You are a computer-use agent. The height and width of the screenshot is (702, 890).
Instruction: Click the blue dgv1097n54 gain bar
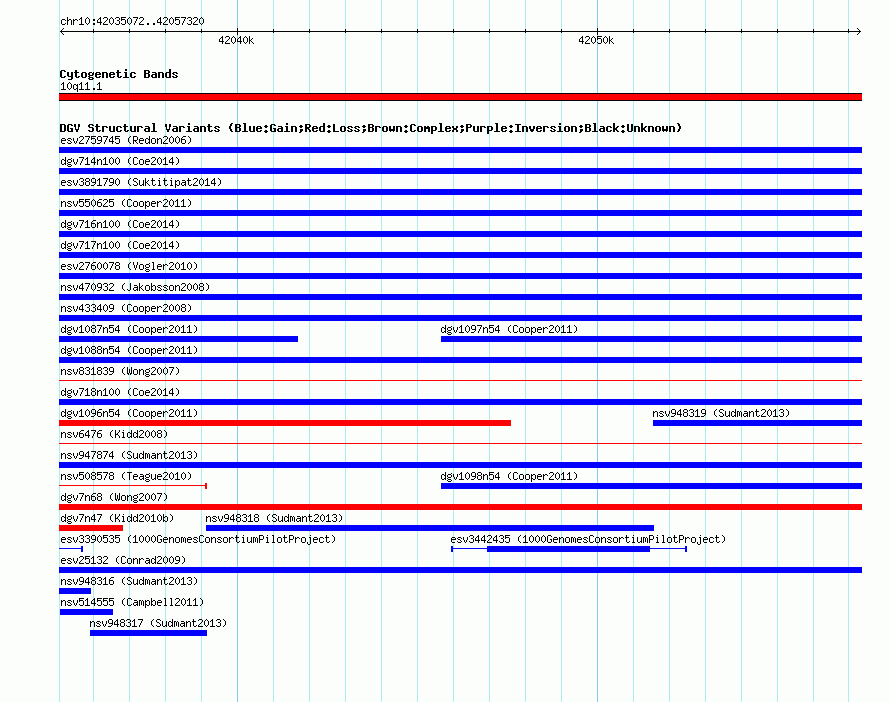[x=652, y=339]
